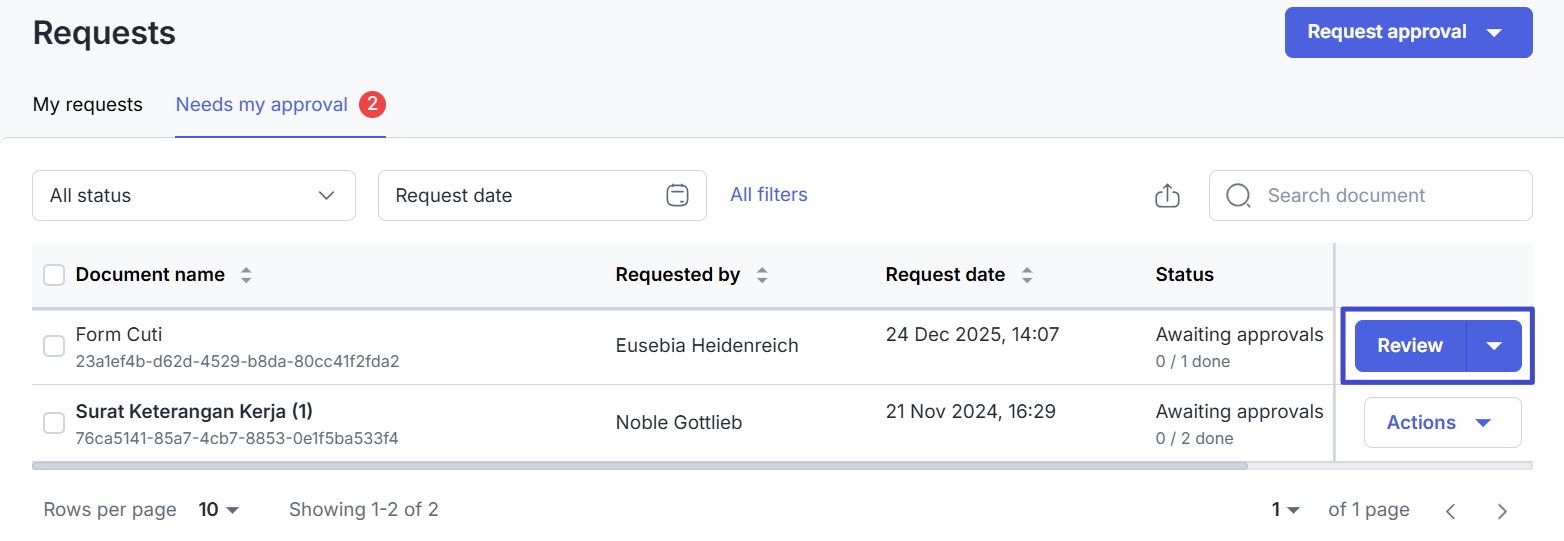Click the Review button for Form Cuti
Screen dimensions: 1564x541
[x=1410, y=346]
